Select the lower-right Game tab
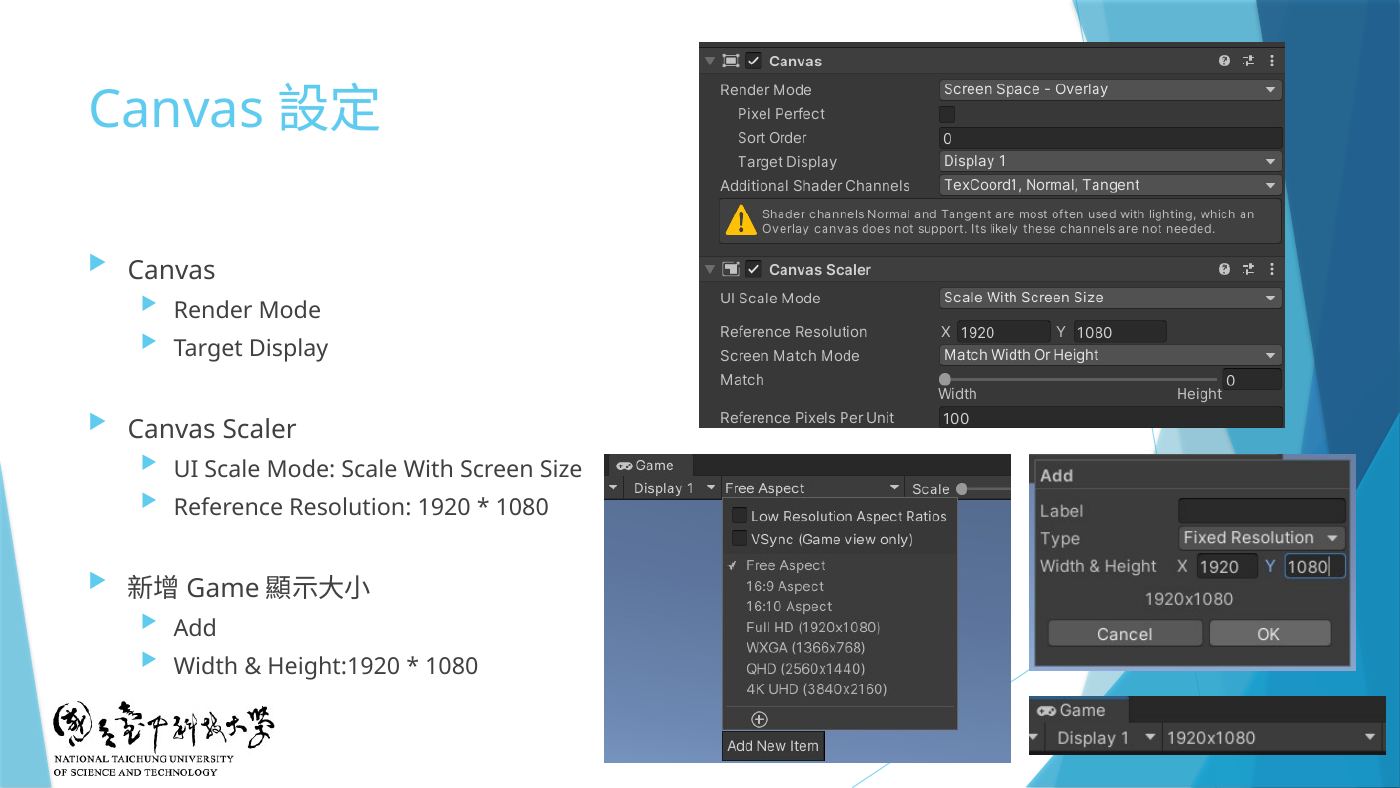The height and width of the screenshot is (788, 1400). click(x=1078, y=711)
